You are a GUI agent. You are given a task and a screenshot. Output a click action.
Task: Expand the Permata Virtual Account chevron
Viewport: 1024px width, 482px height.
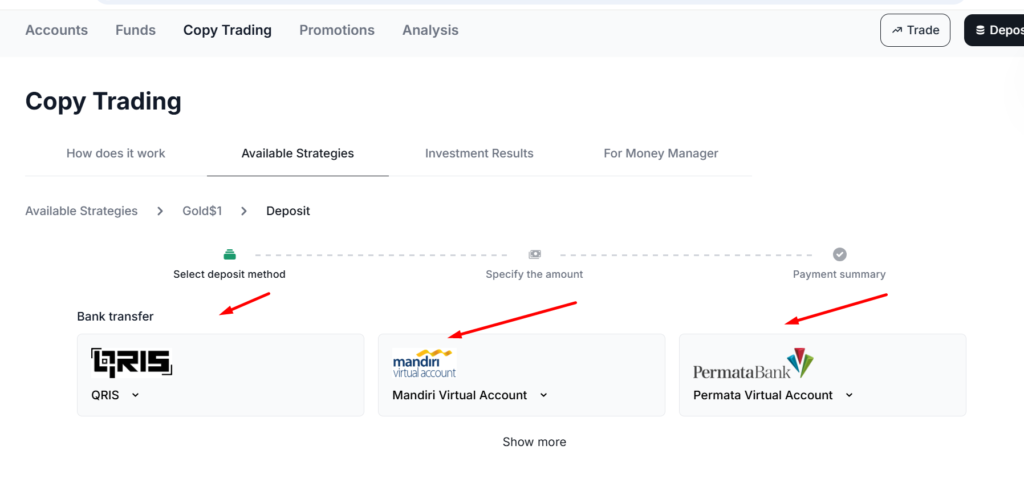[x=849, y=395]
